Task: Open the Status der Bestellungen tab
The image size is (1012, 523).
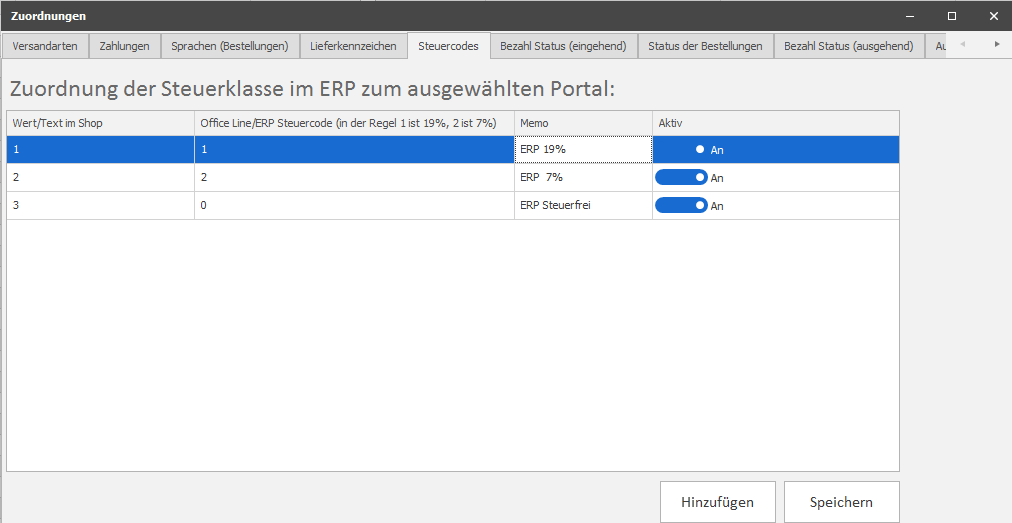Action: coord(705,46)
